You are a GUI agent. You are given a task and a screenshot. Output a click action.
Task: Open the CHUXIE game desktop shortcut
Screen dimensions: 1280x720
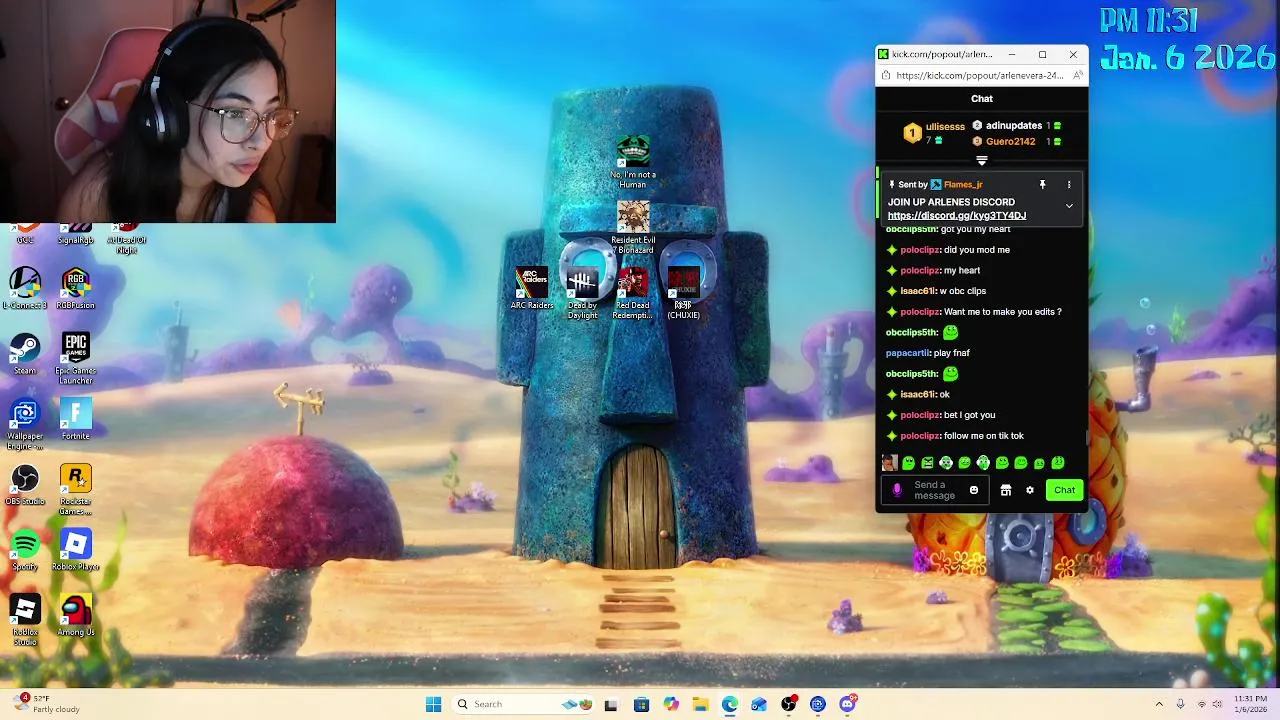[x=683, y=293]
